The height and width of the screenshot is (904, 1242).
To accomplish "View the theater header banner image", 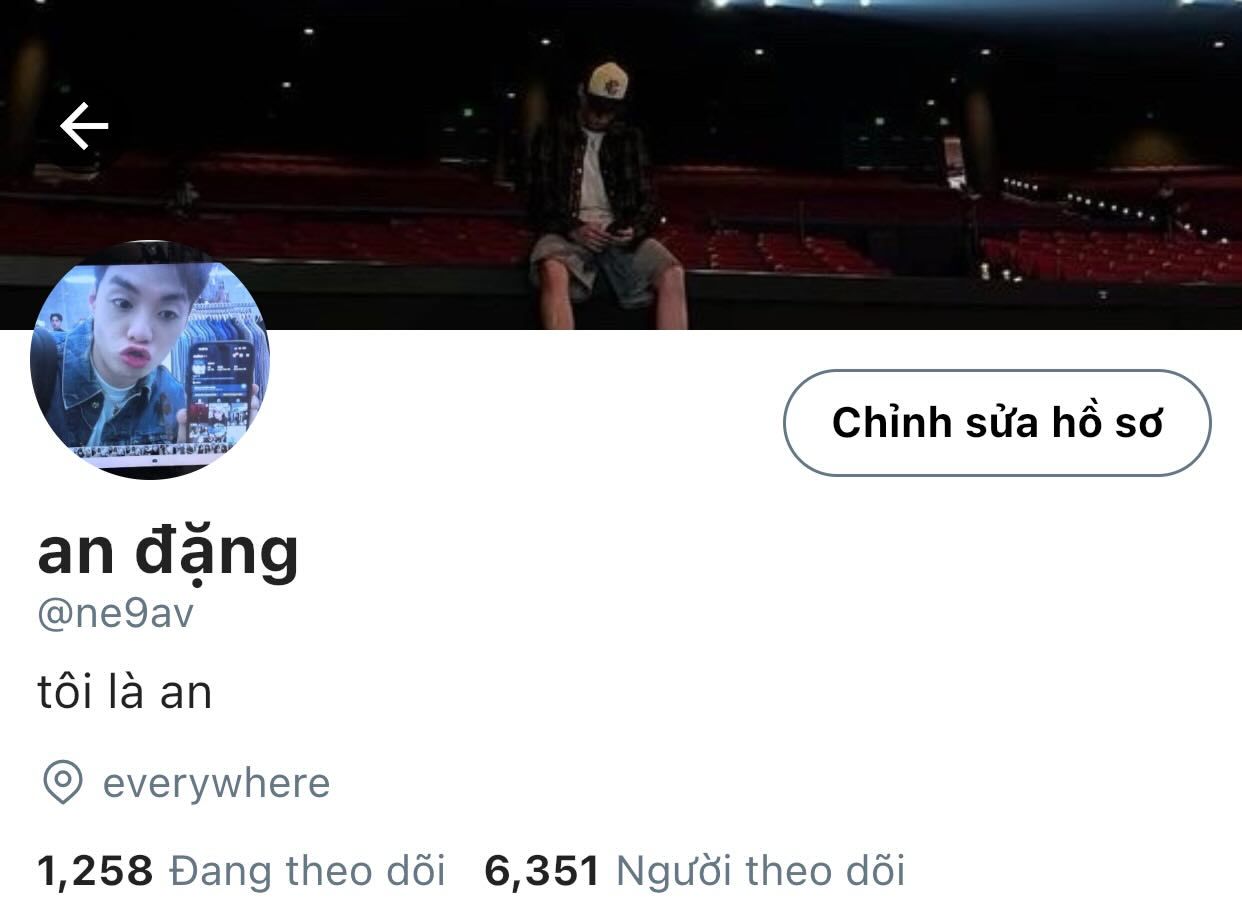I will [621, 165].
